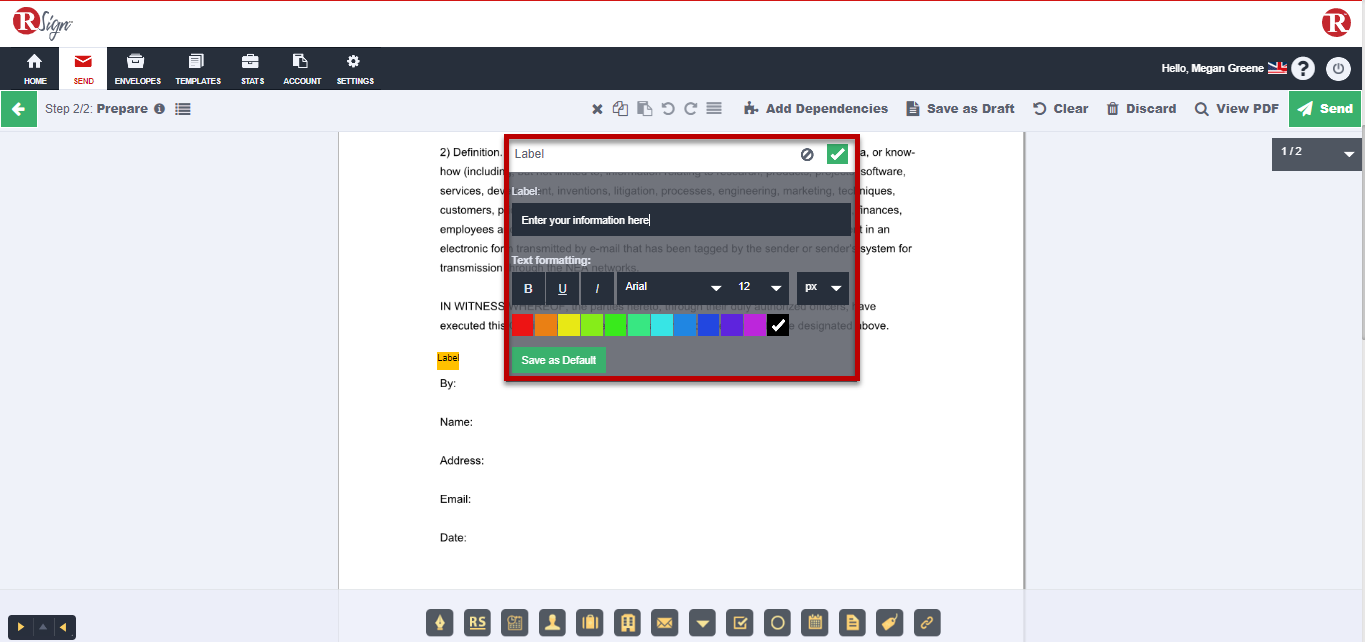Toggle bold text formatting
Viewport: 1365px width, 642px height.
(x=527, y=288)
